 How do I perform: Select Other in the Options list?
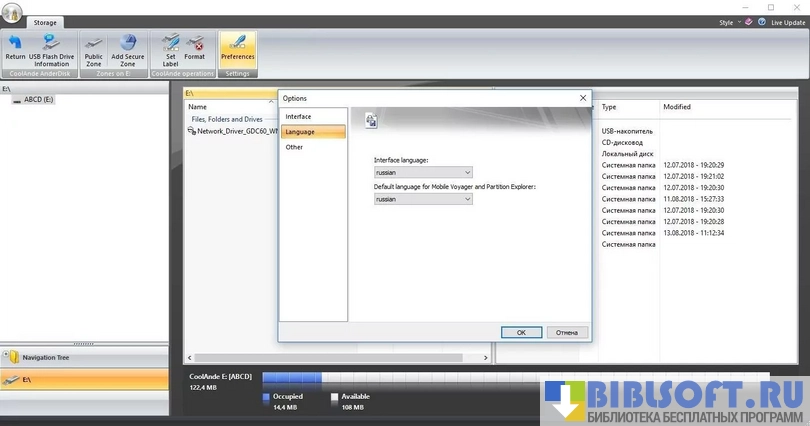pyautogui.click(x=294, y=147)
